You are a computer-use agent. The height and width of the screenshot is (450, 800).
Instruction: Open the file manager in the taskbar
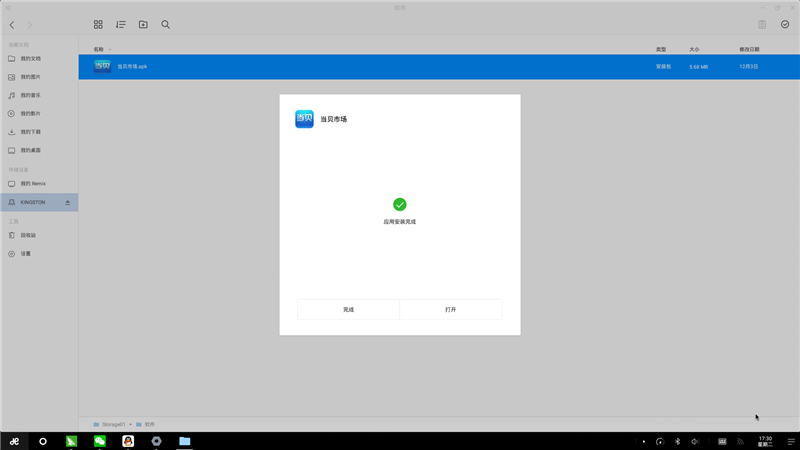tap(185, 441)
